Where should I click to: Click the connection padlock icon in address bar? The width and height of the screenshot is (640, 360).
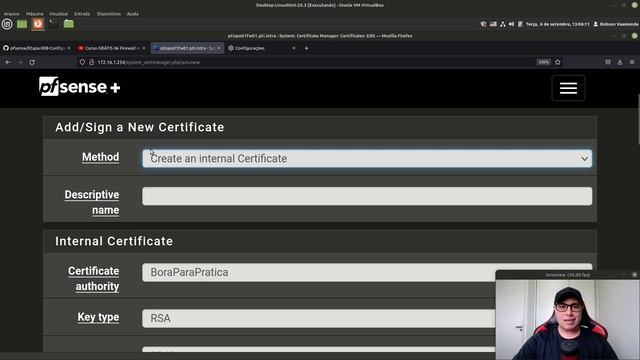click(x=91, y=62)
